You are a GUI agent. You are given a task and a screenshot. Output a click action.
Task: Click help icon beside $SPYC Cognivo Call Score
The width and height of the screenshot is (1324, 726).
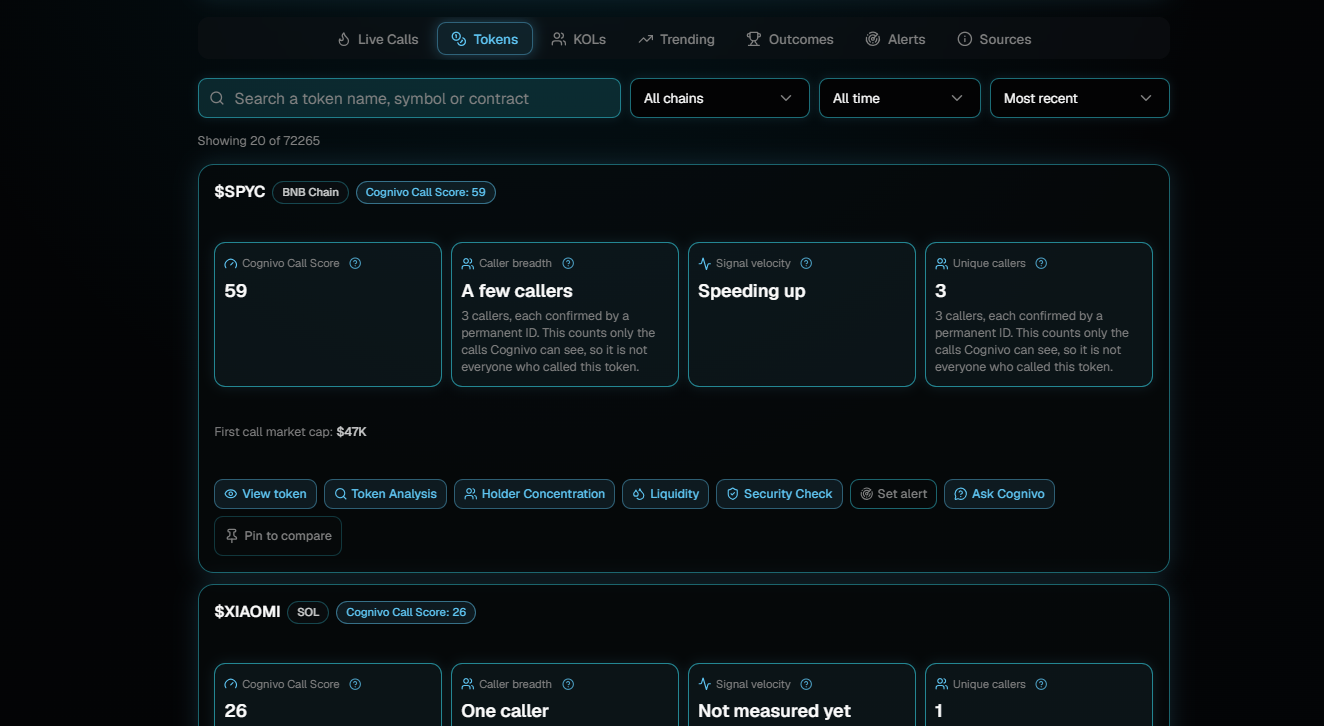[x=355, y=263]
